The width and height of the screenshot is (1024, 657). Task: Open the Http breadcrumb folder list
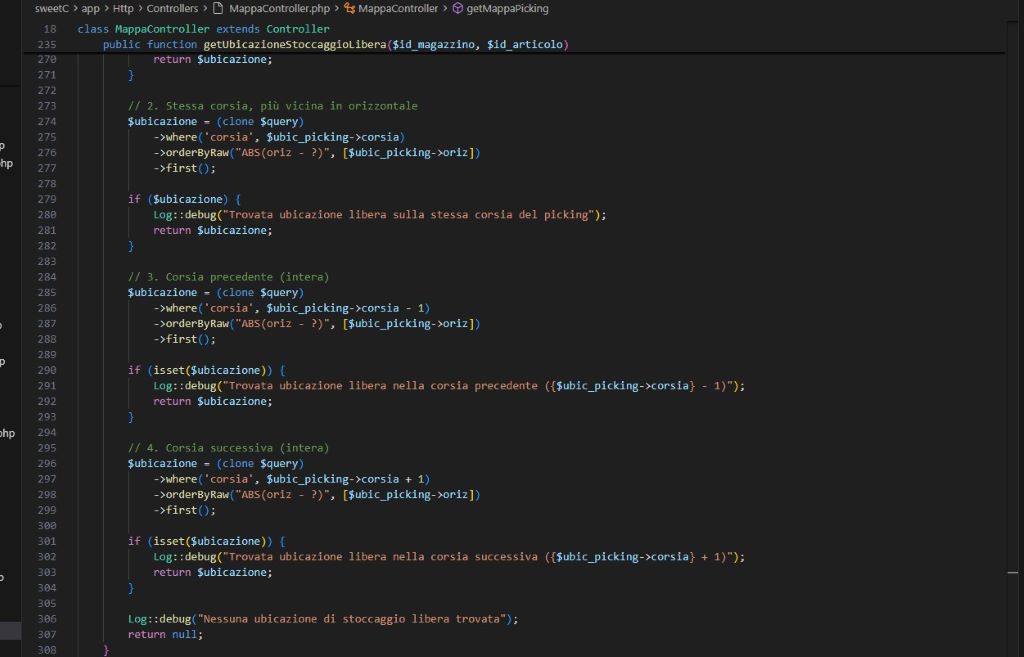122,8
